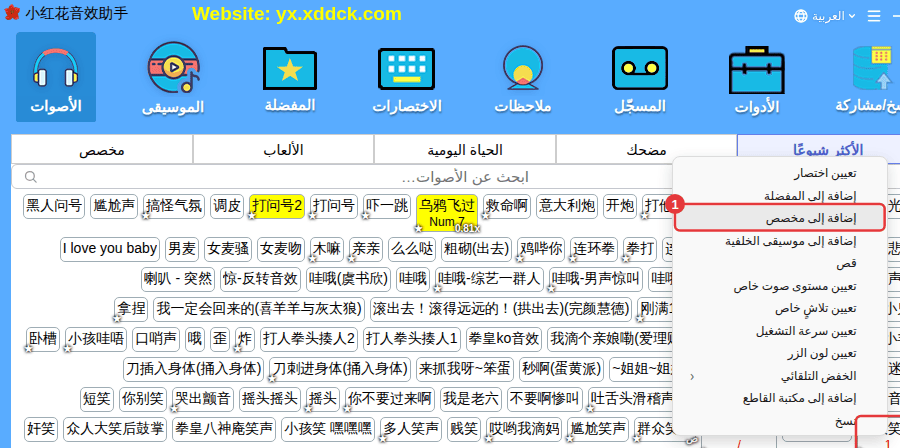The image size is (900, 448).
Task: Play the 救命啊 sound button
Action: click(507, 207)
